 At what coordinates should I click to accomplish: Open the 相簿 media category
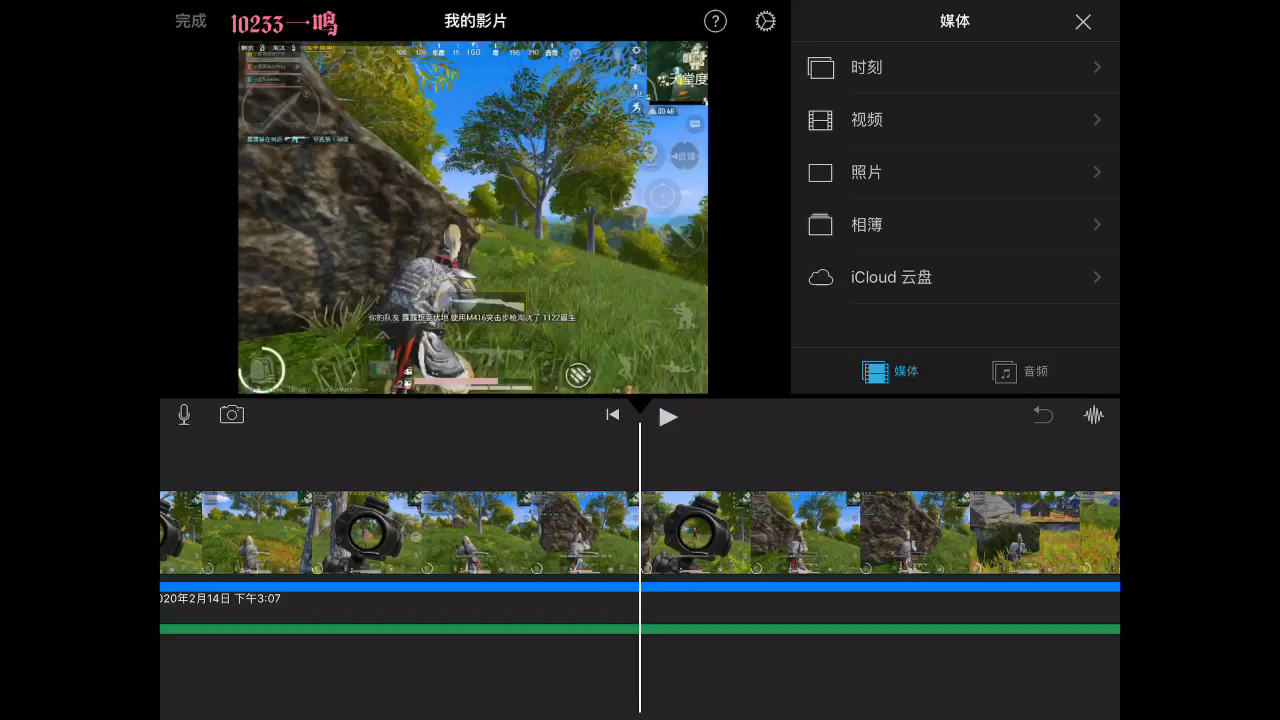tap(955, 225)
